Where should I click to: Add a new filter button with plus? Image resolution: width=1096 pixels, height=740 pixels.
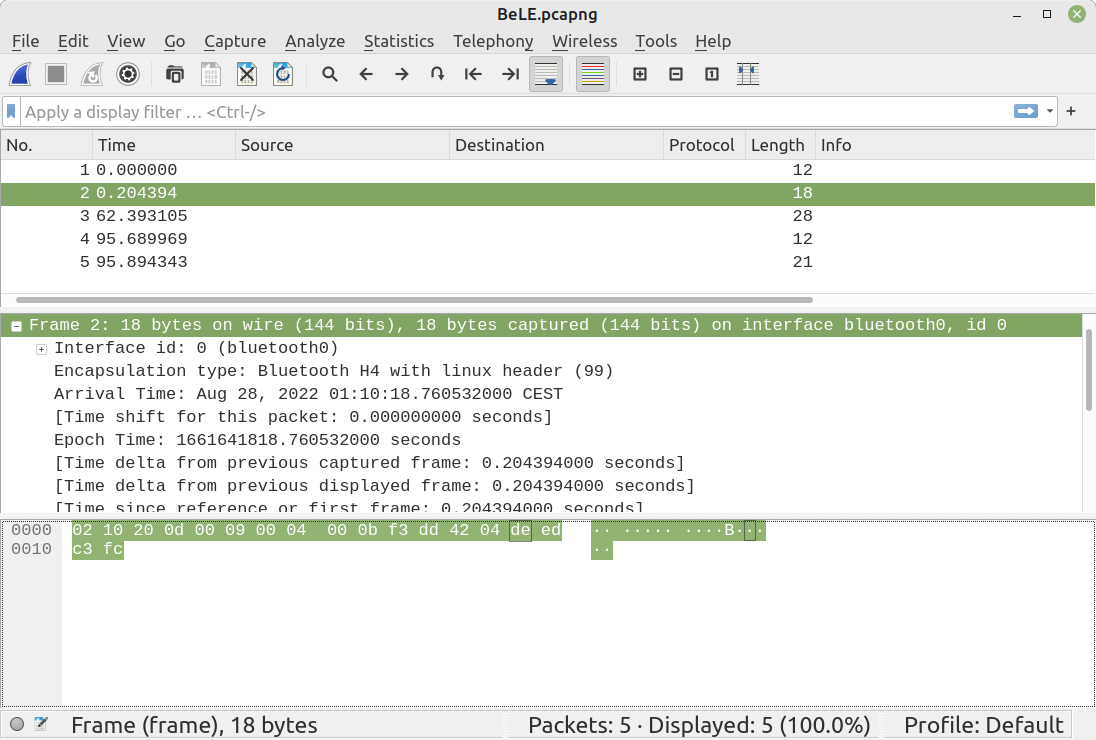coord(1071,111)
